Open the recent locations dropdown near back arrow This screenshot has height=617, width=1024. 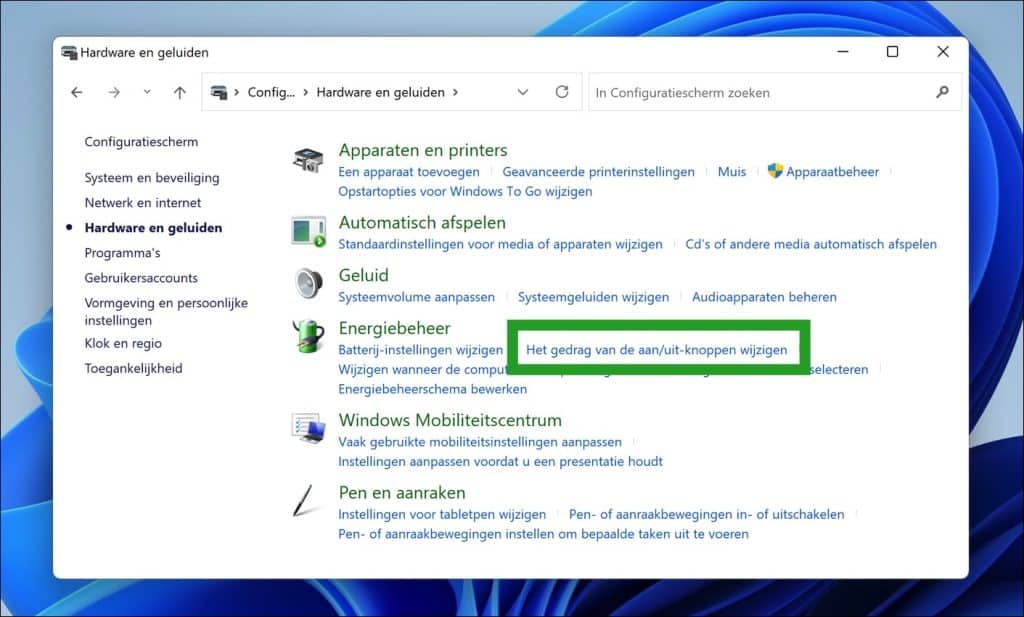coord(146,91)
